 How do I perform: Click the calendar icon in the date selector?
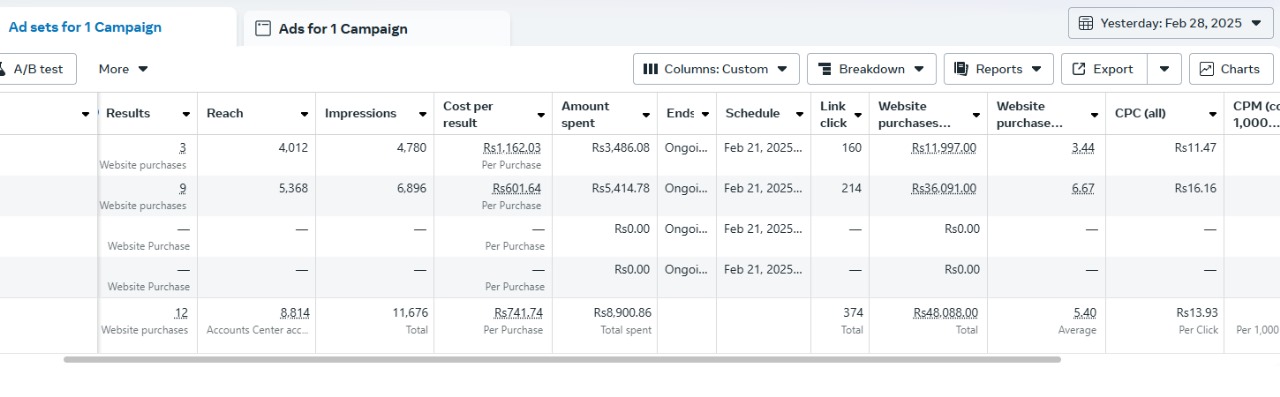click(1086, 23)
